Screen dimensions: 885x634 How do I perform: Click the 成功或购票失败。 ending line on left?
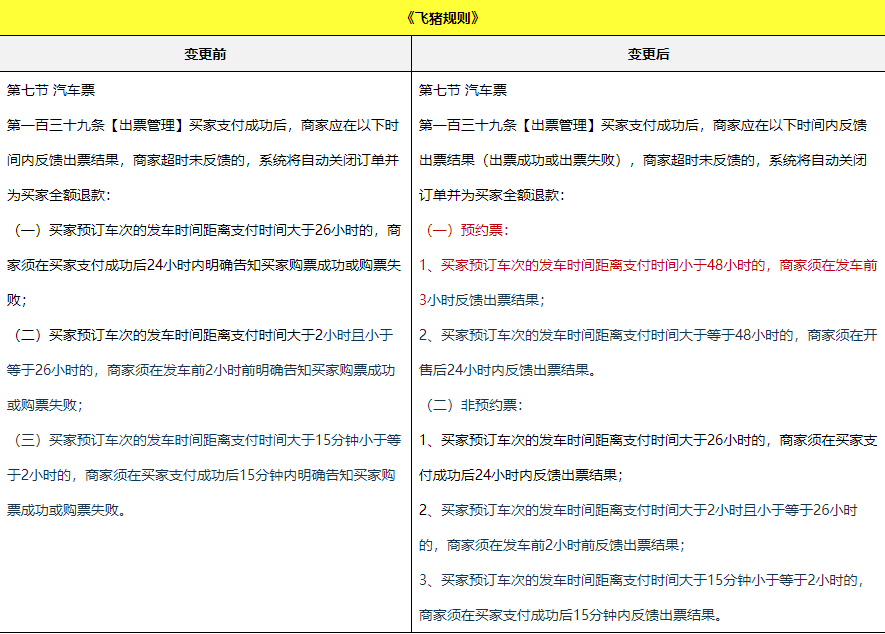[67, 510]
